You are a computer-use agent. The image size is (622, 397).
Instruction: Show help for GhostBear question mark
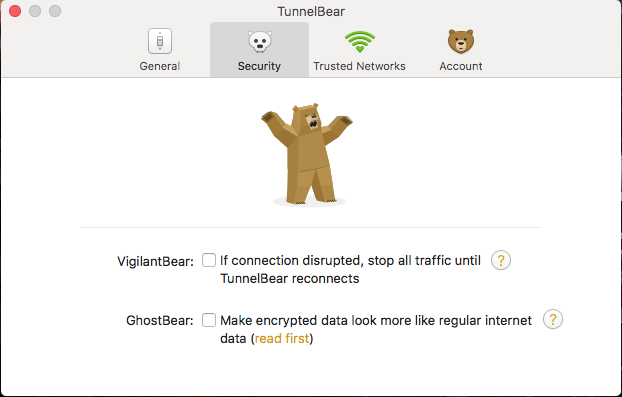tap(553, 319)
